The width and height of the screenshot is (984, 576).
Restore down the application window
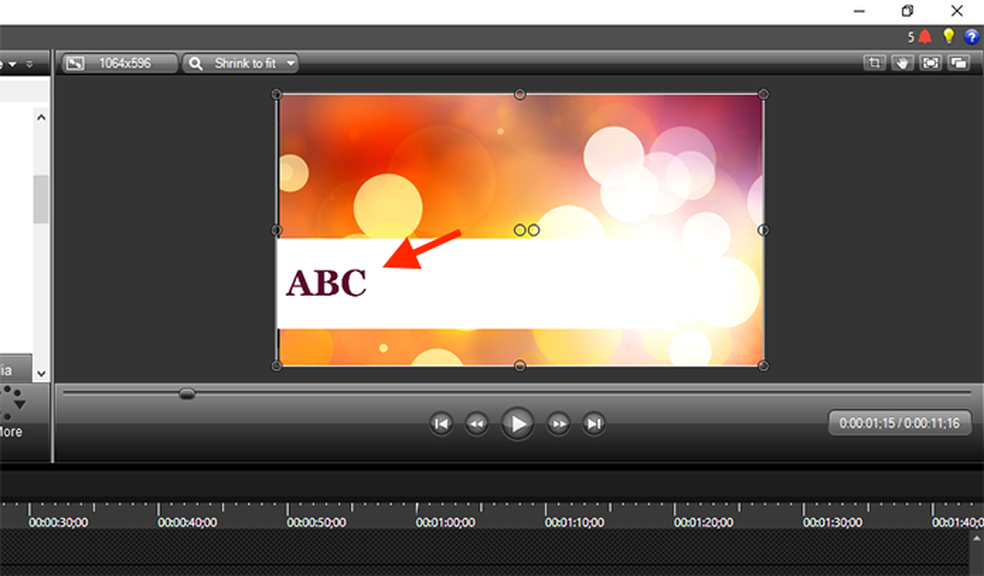[x=907, y=11]
